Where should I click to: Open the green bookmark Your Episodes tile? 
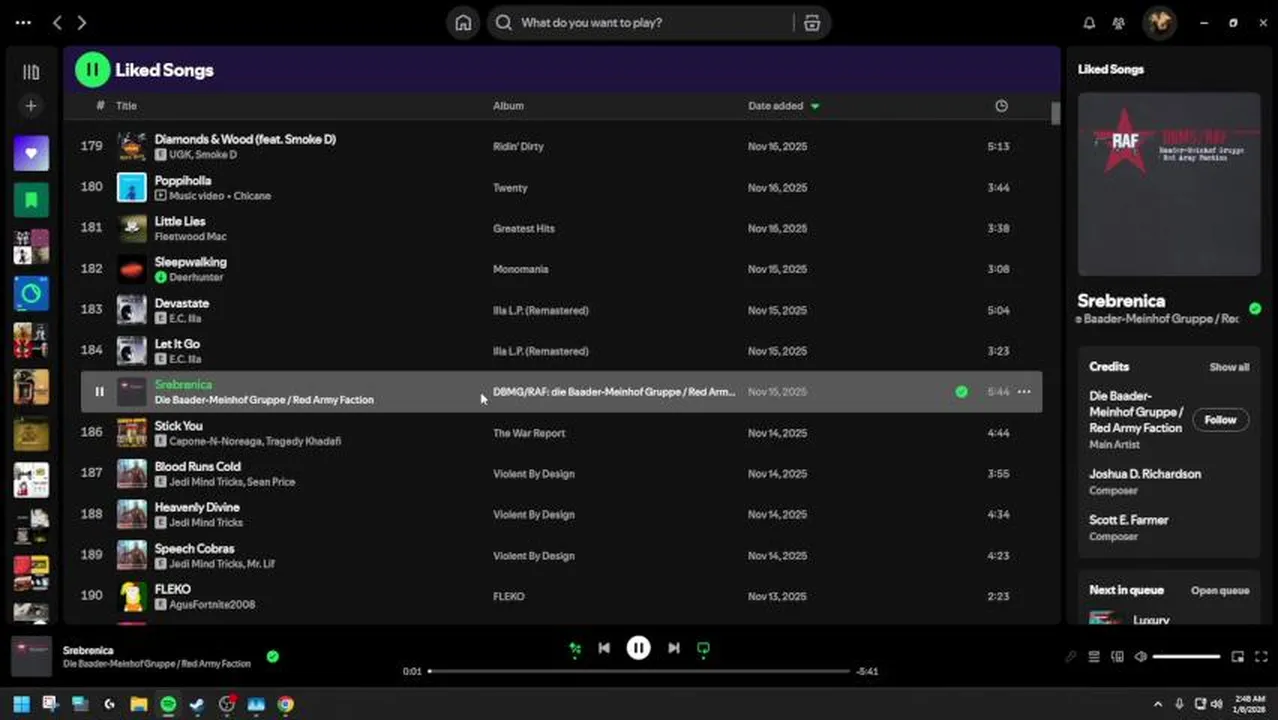coord(31,200)
